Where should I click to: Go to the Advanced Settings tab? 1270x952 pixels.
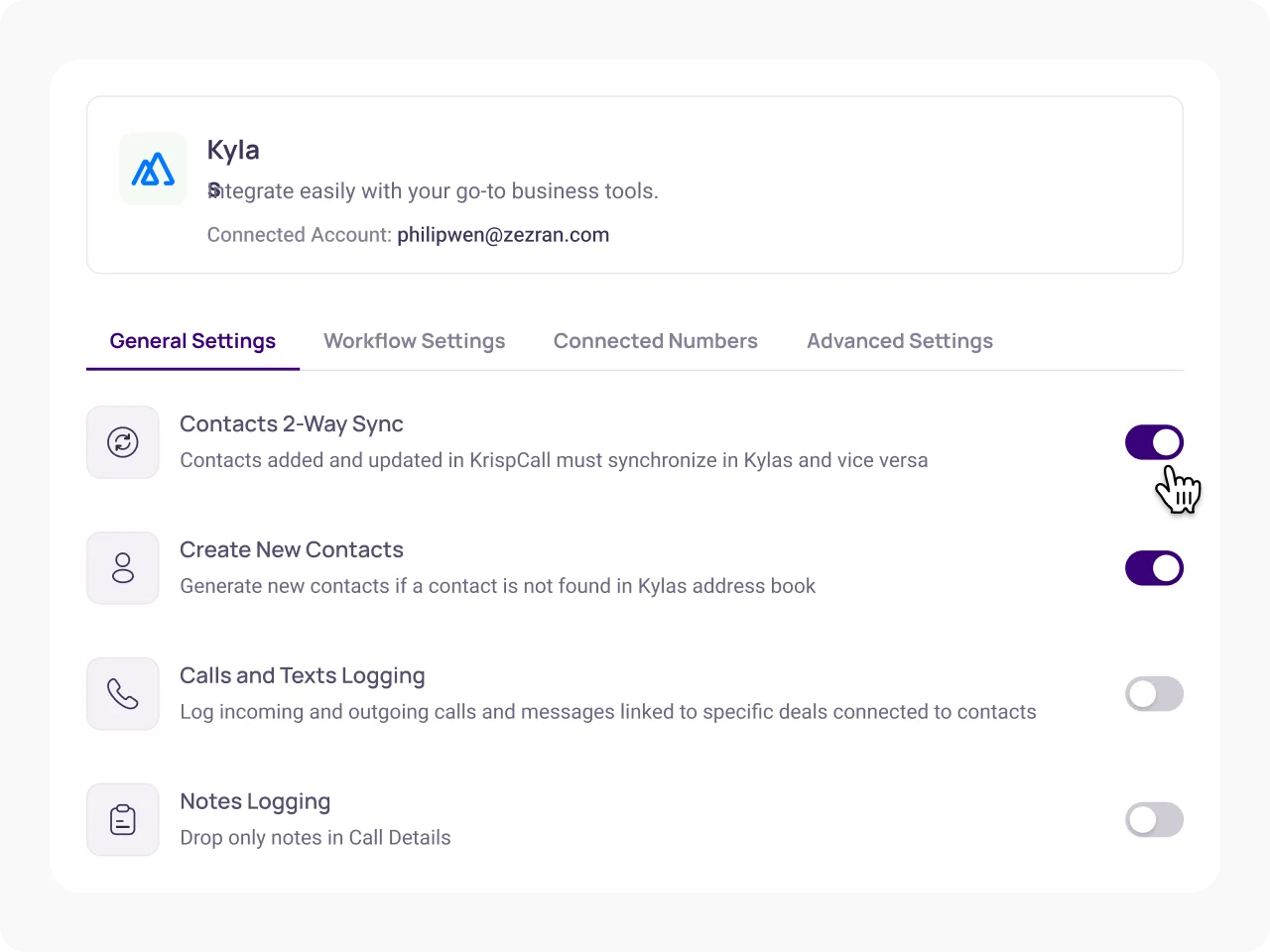click(900, 341)
